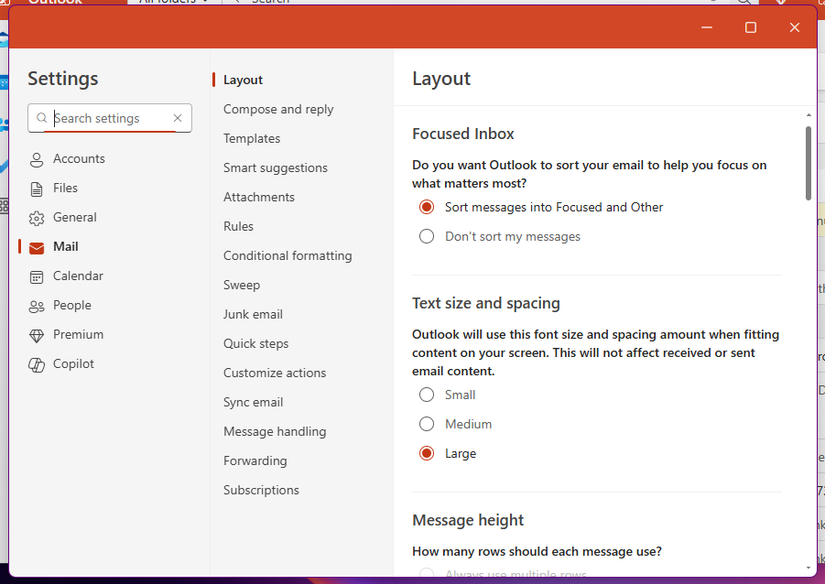Open Conditional formatting settings
Viewport: 825px width, 584px height.
[x=287, y=256]
